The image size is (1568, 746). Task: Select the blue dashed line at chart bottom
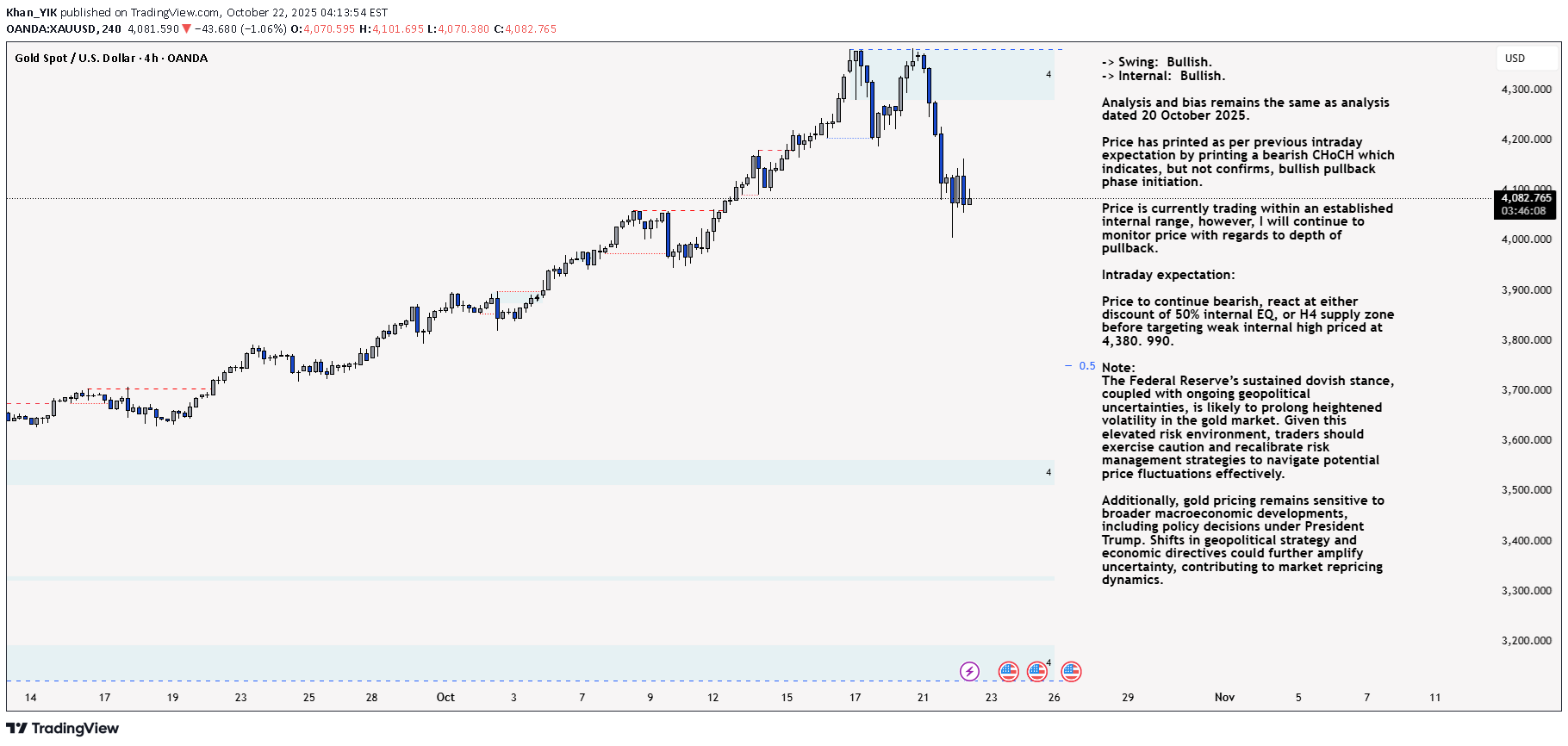click(517, 681)
